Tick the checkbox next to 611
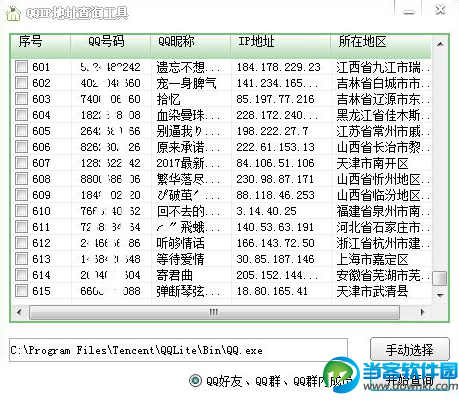Image resolution: width=459 pixels, height=400 pixels. click(21, 227)
